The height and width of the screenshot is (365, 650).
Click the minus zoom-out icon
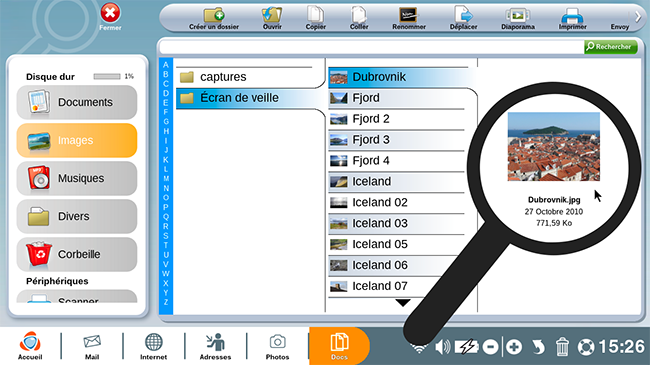point(490,347)
